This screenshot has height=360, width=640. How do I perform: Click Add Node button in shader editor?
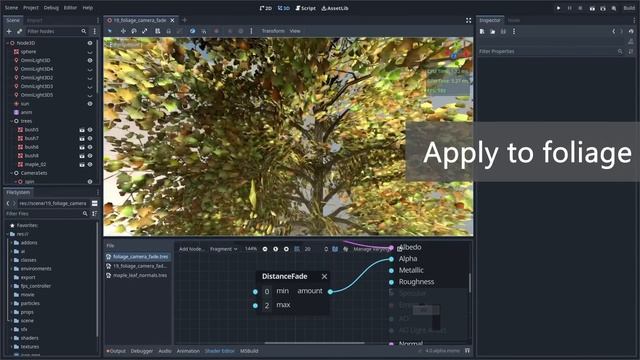[x=191, y=249]
